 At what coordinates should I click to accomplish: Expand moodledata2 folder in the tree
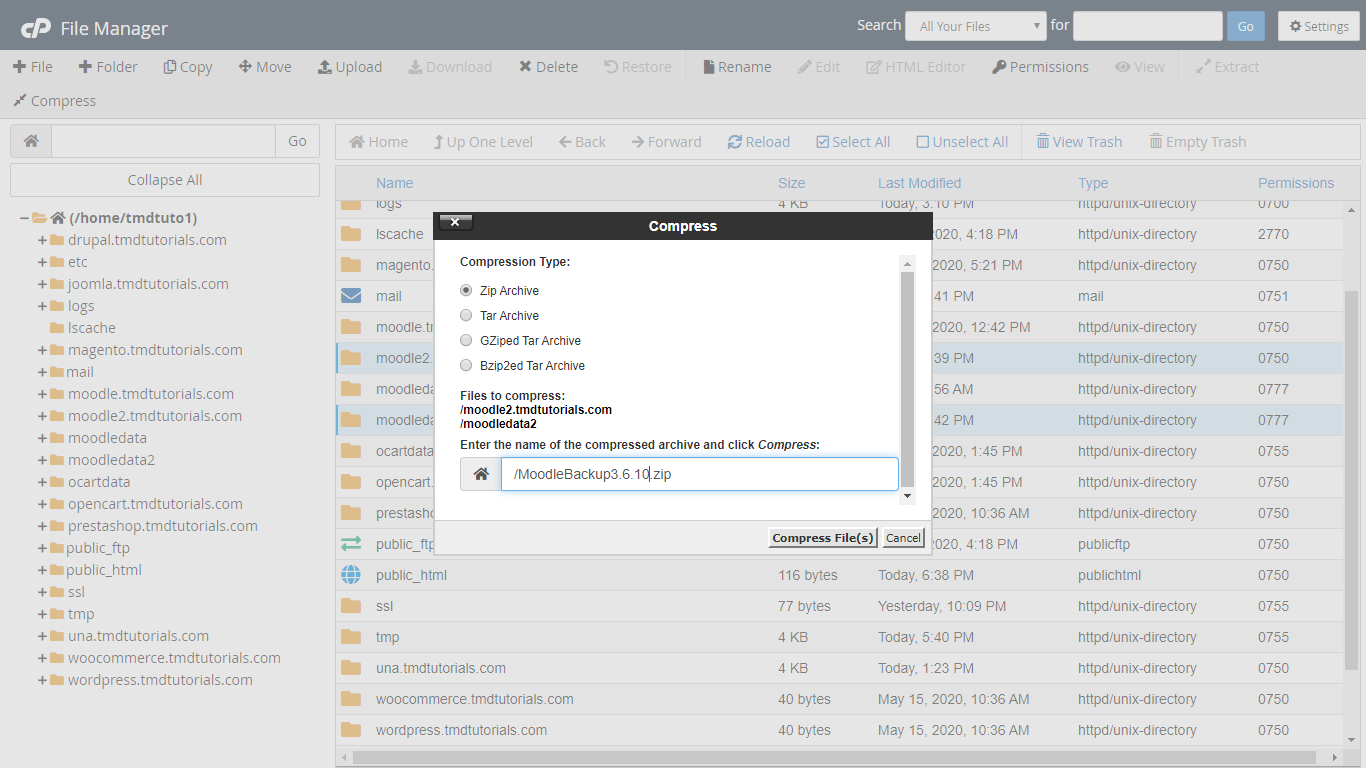click(x=43, y=460)
